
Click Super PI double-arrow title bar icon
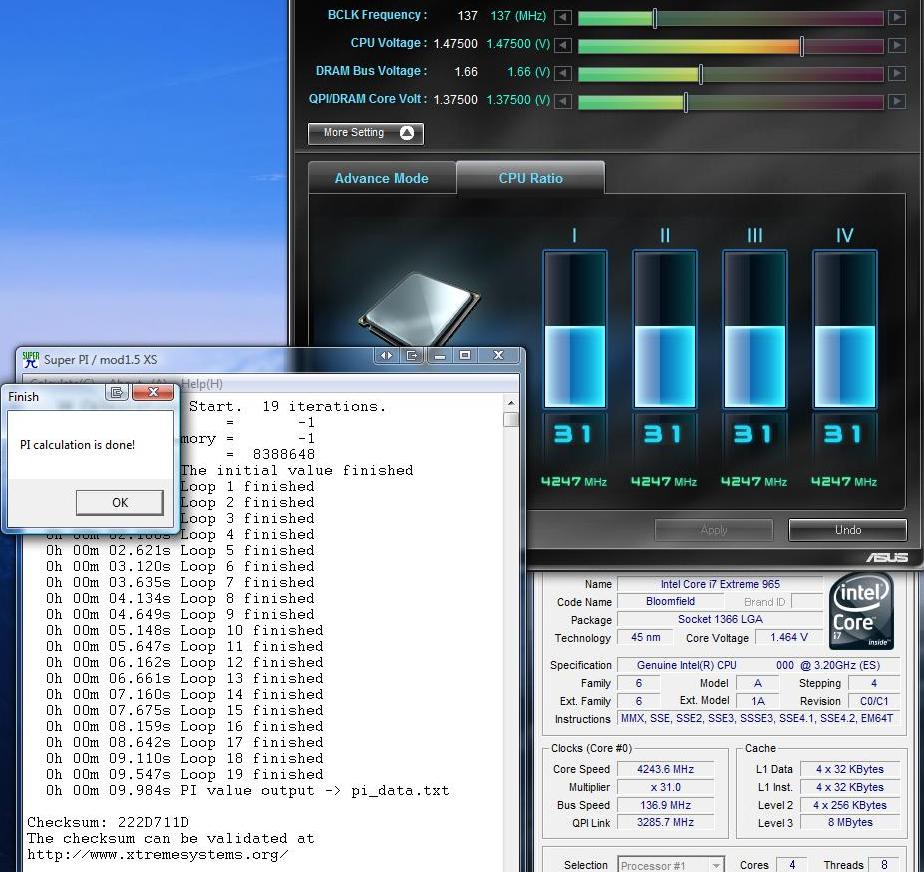pos(387,355)
